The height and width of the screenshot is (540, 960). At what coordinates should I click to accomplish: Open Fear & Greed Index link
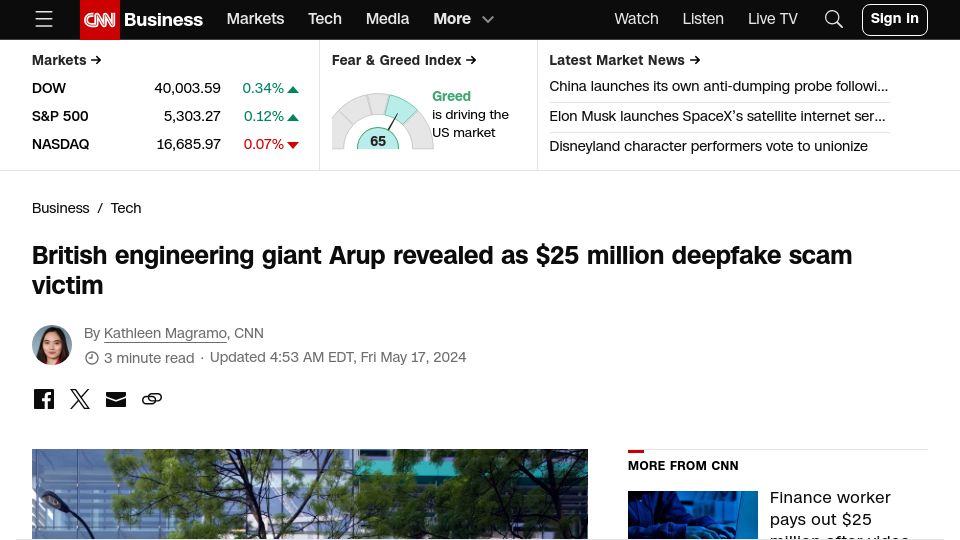(404, 60)
